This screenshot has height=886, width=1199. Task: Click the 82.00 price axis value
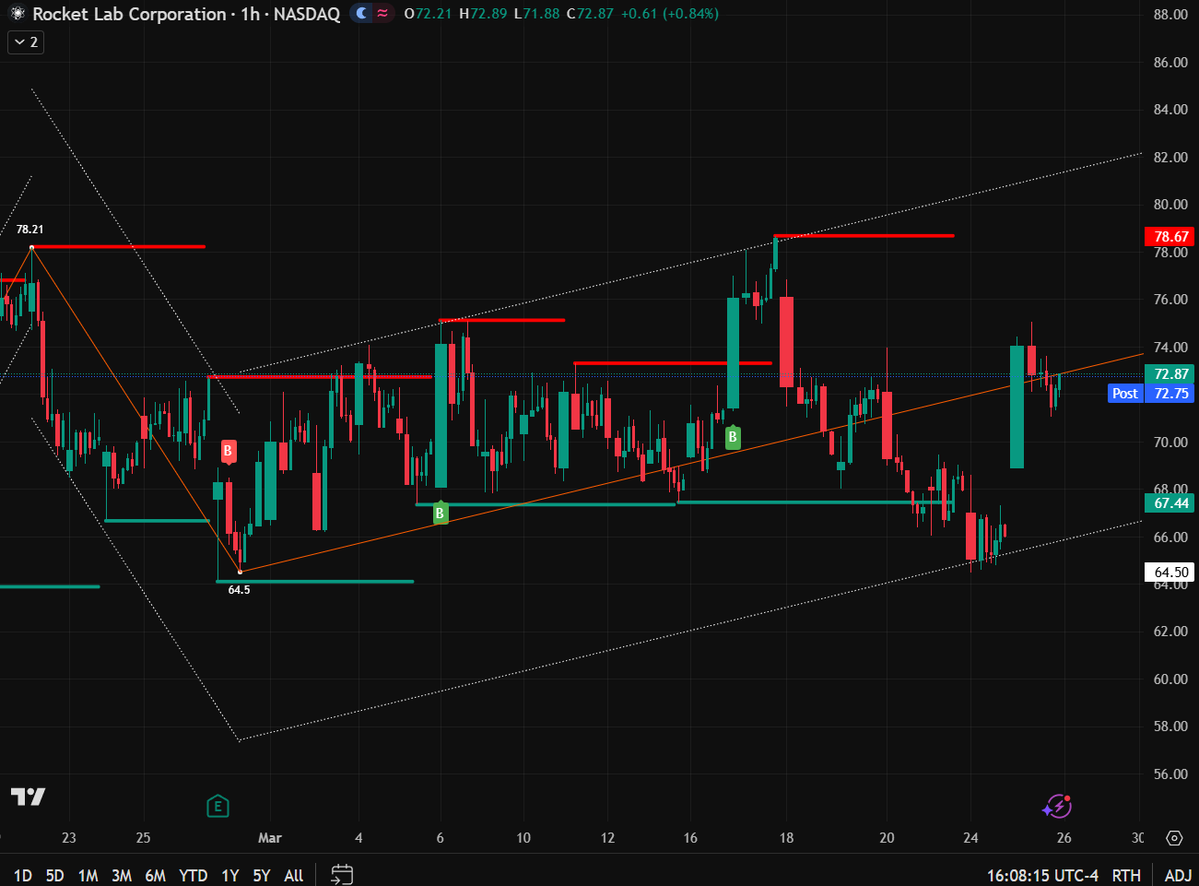1170,157
